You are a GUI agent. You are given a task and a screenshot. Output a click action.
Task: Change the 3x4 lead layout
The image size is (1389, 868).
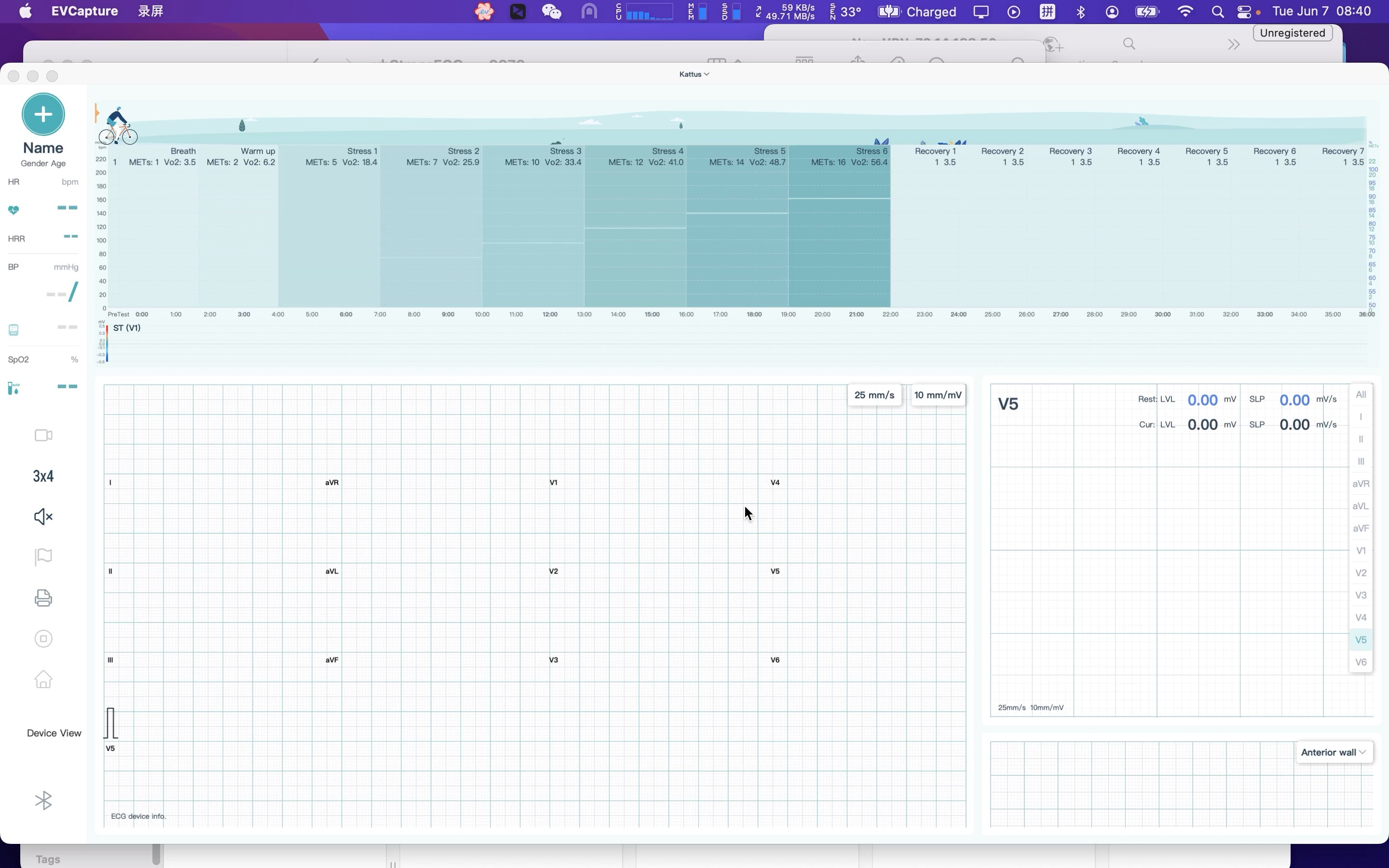(x=43, y=476)
